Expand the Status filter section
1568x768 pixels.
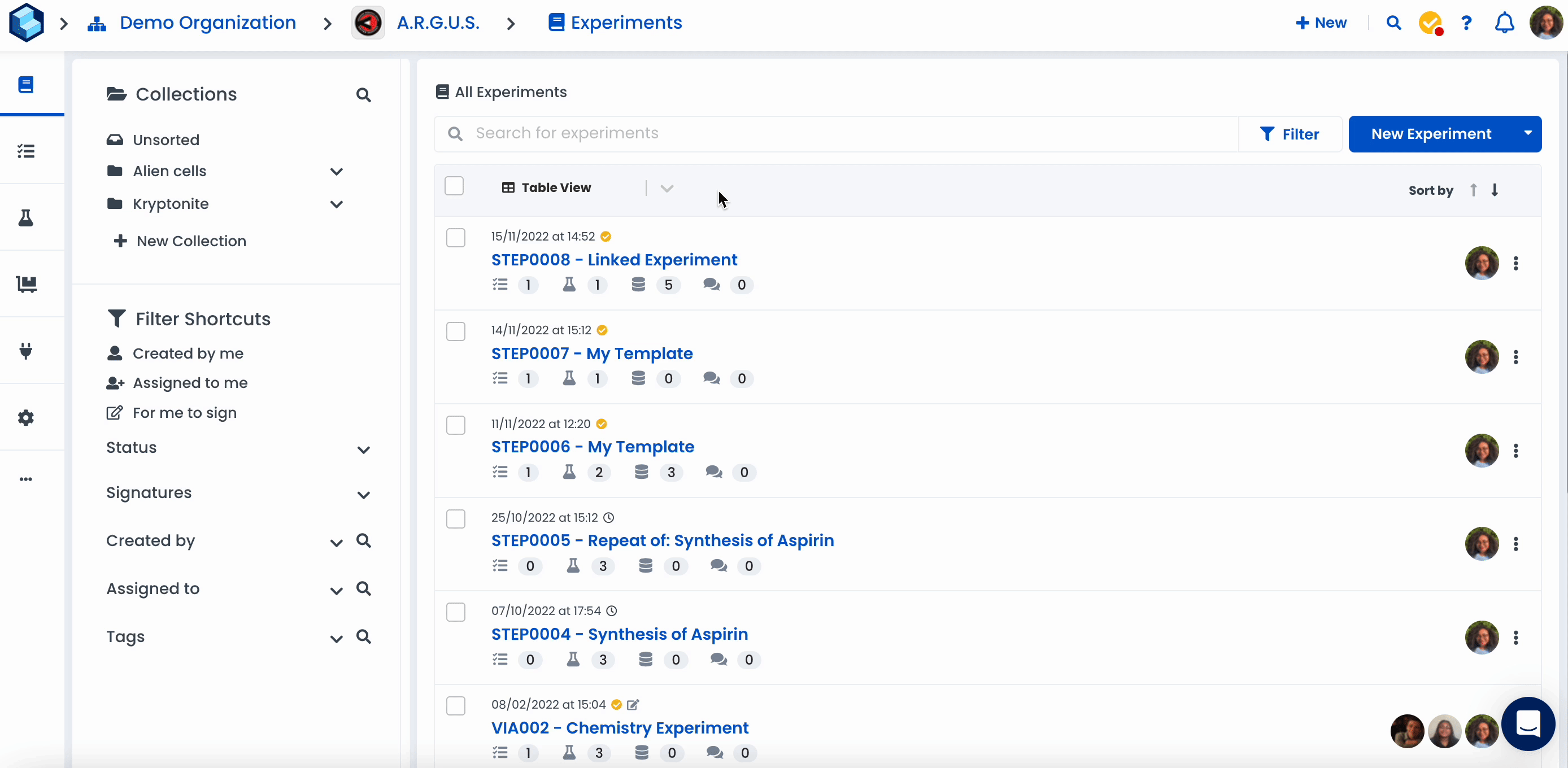point(363,450)
